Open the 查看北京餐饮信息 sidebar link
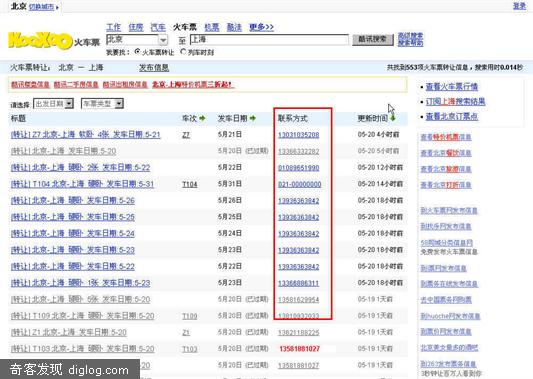The image size is (533, 379). point(446,153)
